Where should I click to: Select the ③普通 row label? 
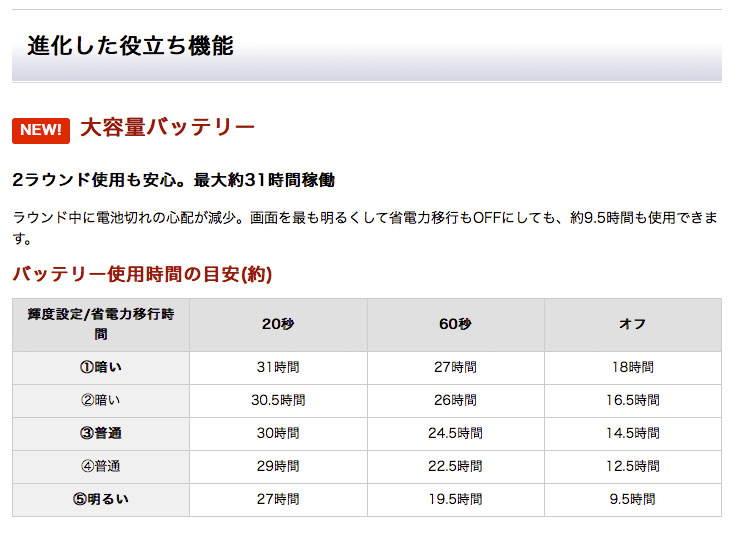tap(101, 433)
